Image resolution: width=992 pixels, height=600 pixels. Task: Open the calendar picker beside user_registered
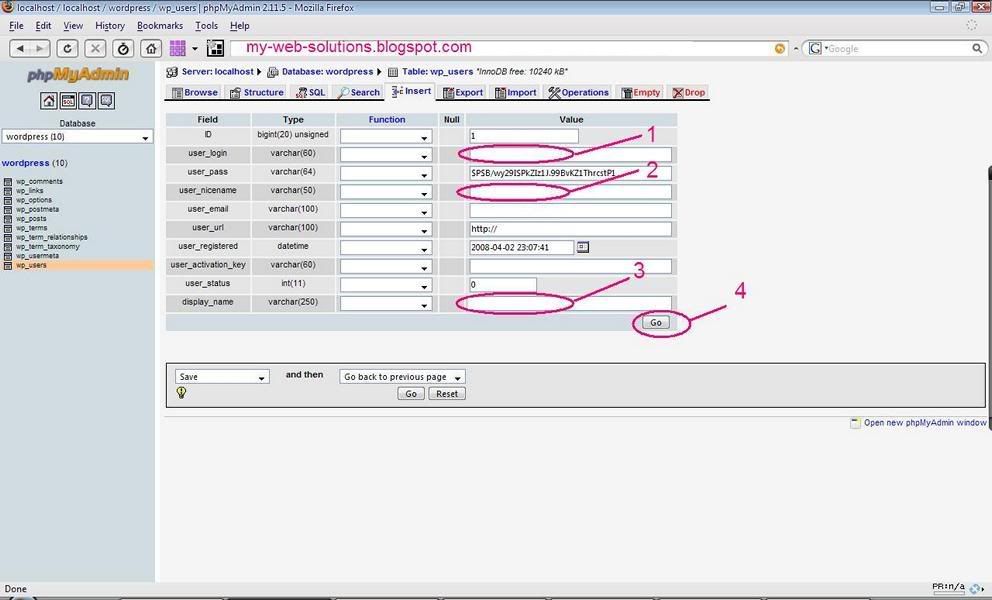[583, 247]
